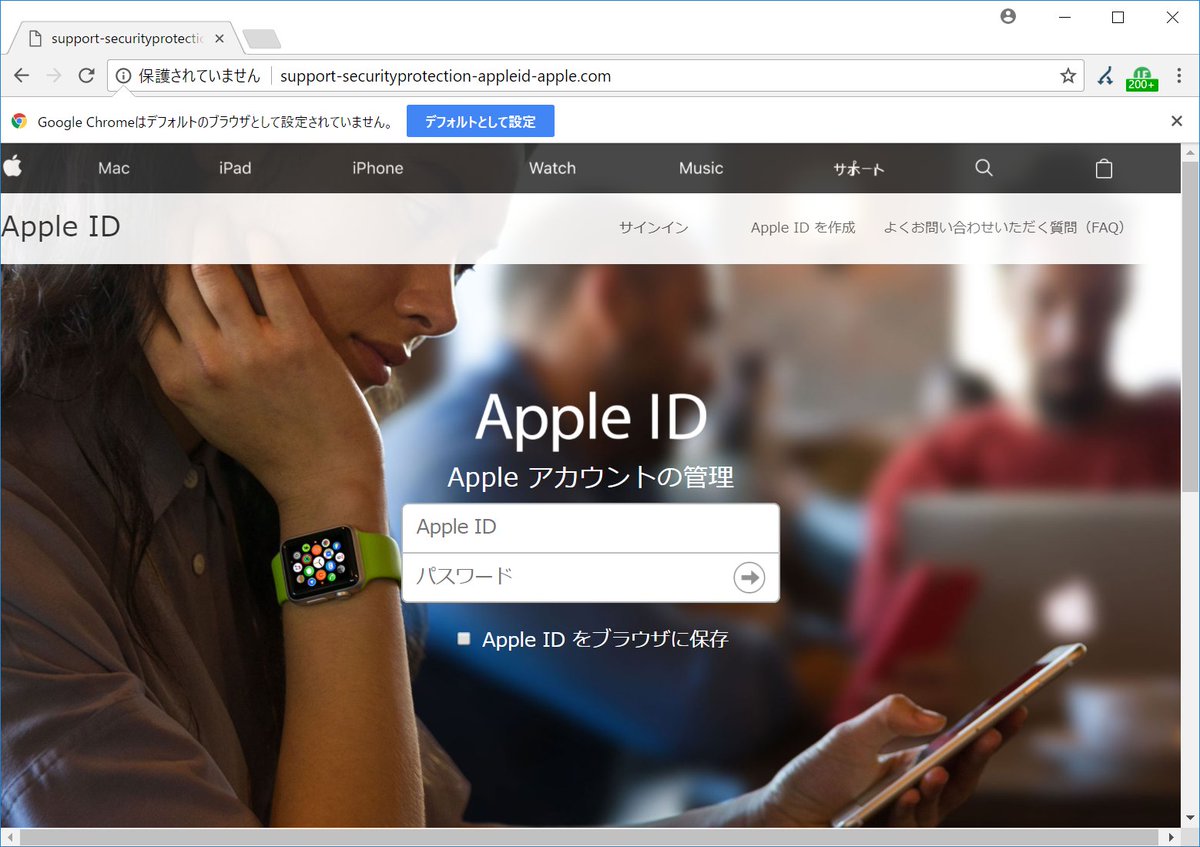
Task: Open the サポート menu item
Action: tap(859, 169)
